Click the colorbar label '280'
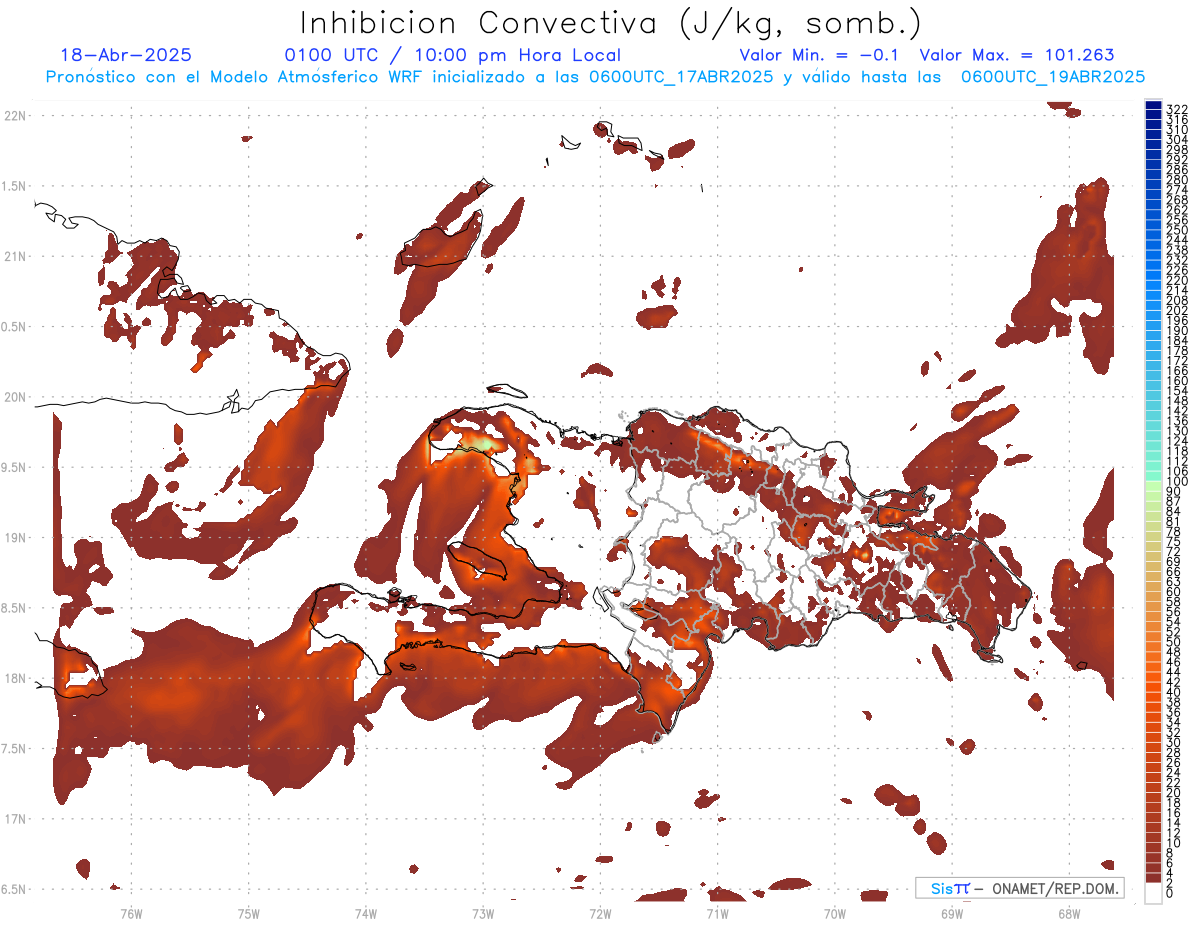This screenshot has width=1200, height=927. coord(1177,179)
